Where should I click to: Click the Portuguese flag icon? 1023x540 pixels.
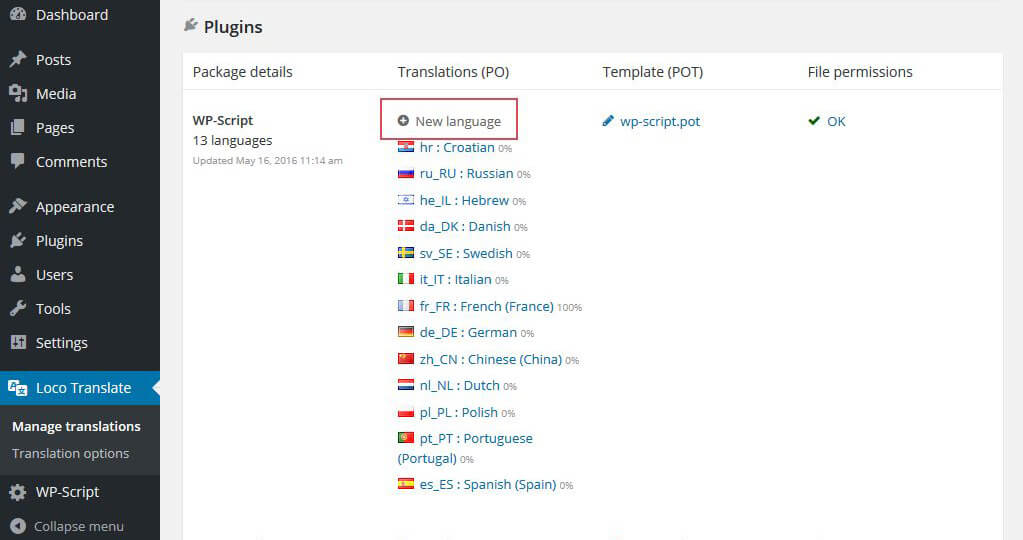(x=406, y=437)
